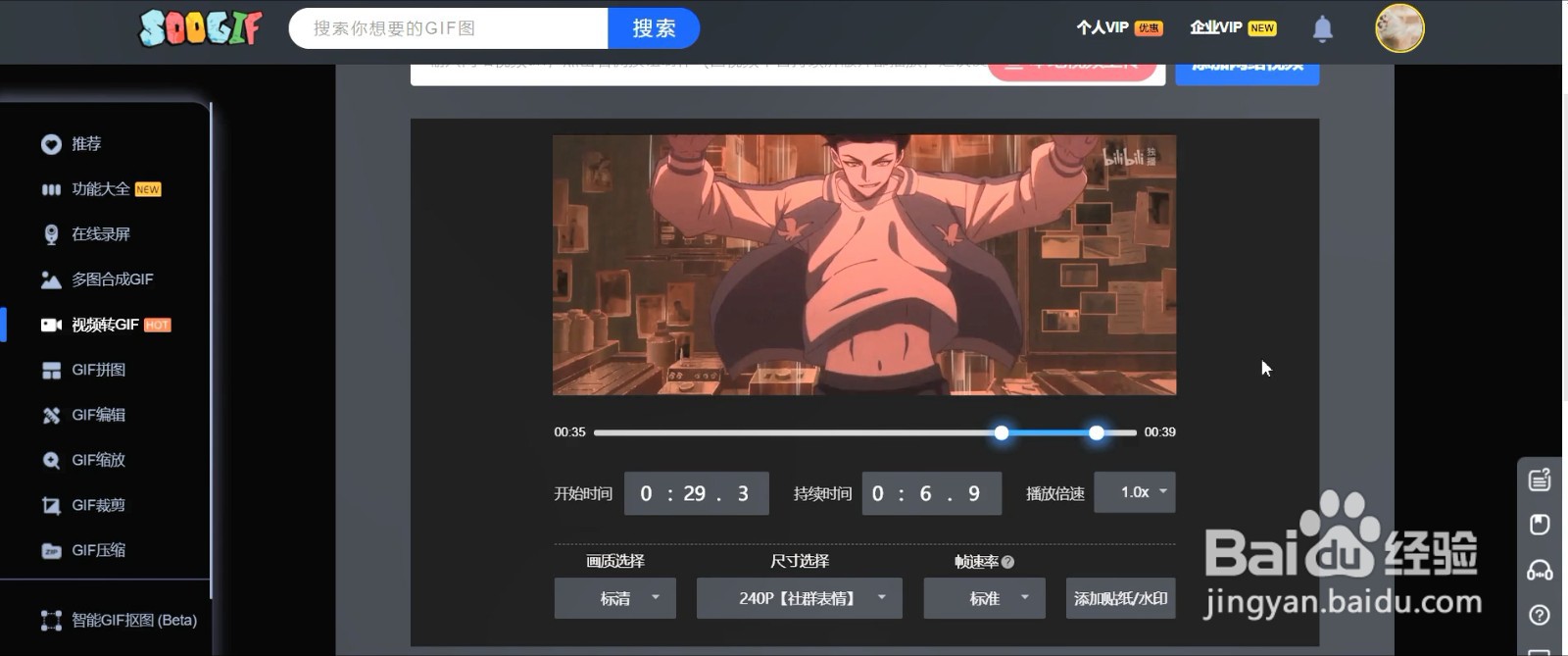1568x656 pixels.
Task: Click the partially hidden pink upload button
Action: 1072,72
